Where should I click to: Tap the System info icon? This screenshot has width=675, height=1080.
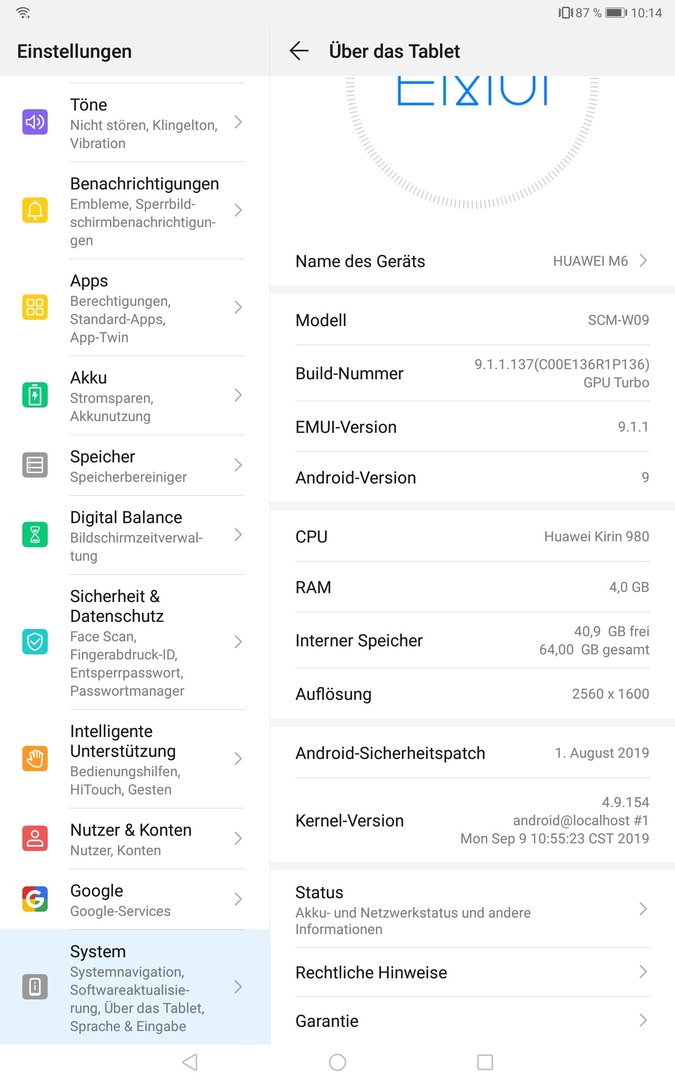click(35, 987)
